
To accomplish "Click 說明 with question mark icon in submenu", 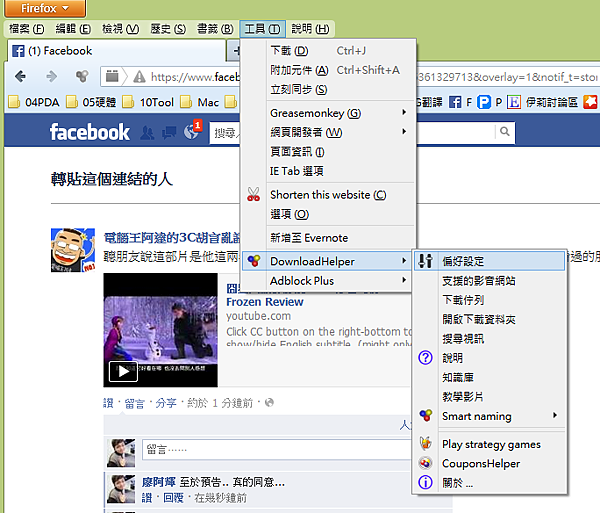I will click(x=489, y=358).
